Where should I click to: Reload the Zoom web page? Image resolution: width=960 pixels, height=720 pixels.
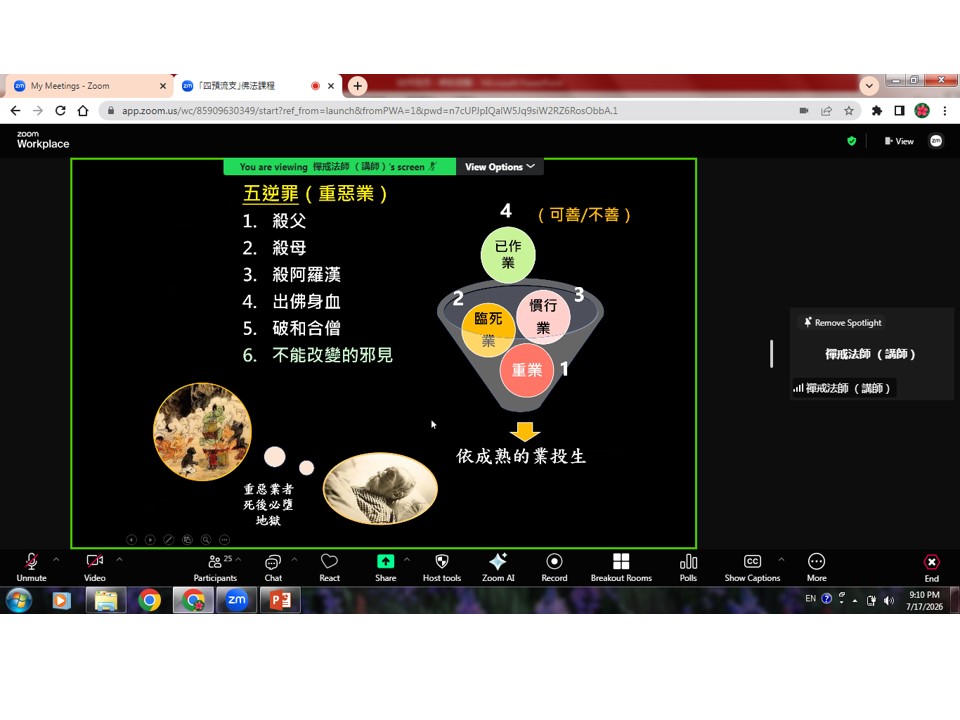coord(60,111)
